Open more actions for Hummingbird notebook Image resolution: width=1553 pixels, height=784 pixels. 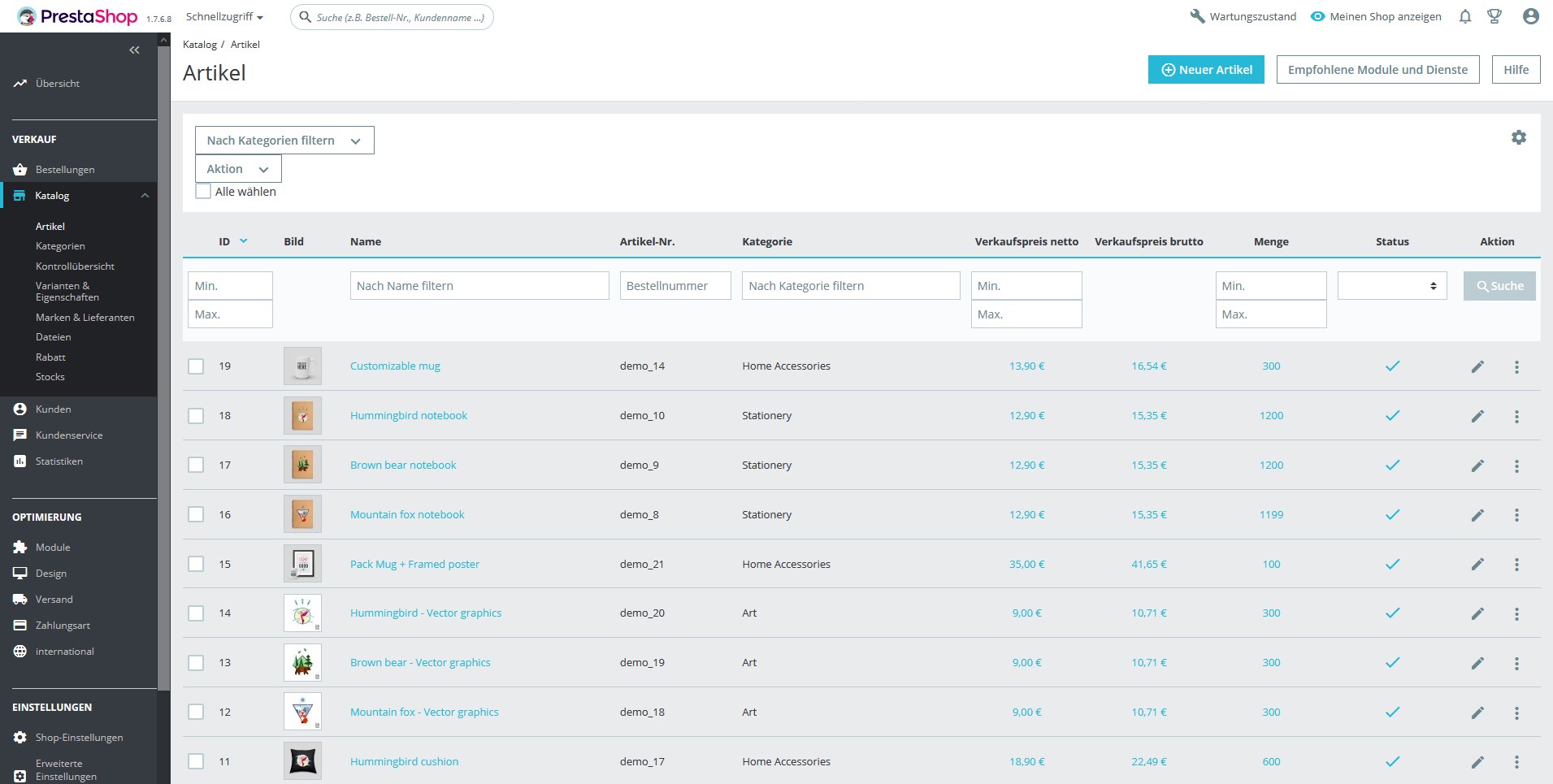[x=1516, y=416]
